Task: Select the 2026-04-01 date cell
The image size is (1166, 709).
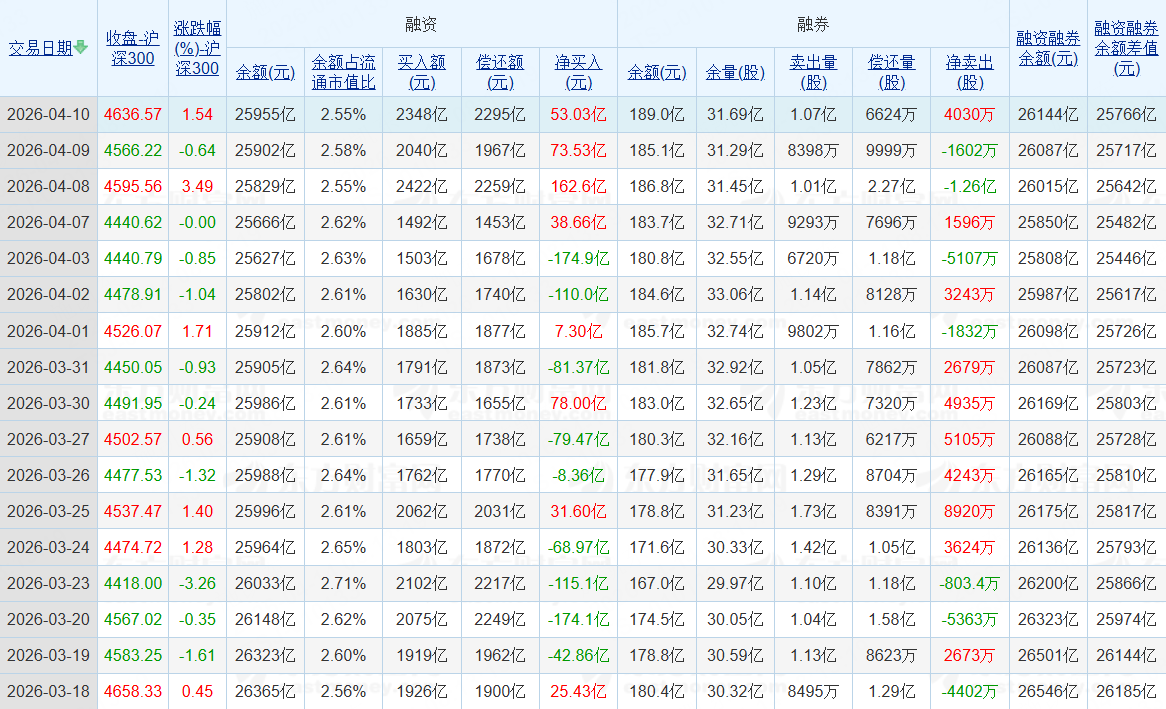Action: [x=48, y=330]
